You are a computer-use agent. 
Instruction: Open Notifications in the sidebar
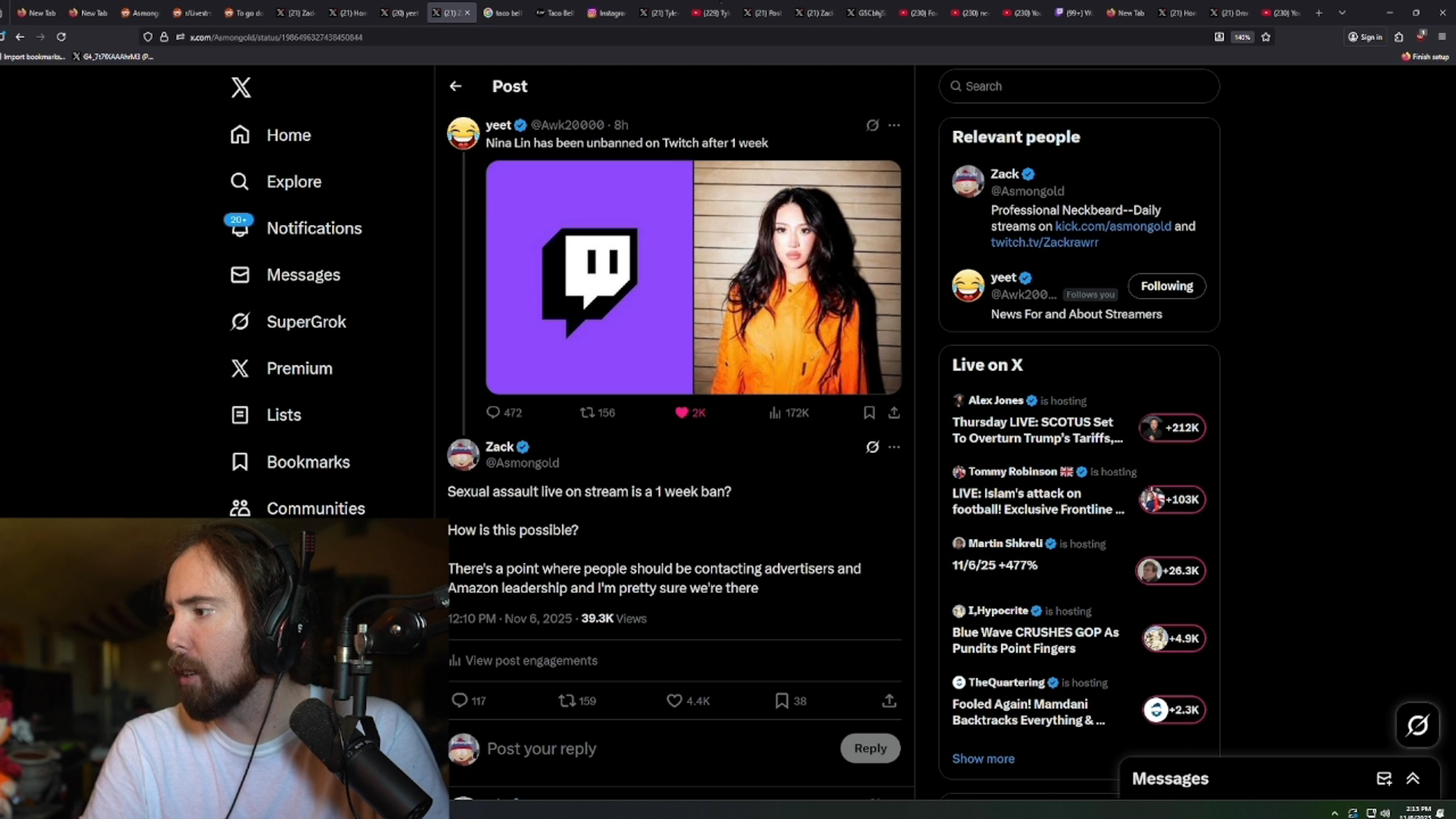[x=314, y=228]
